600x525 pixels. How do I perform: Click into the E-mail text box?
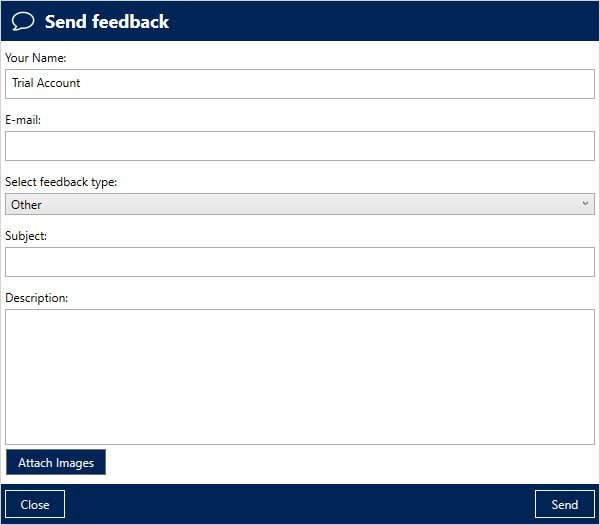click(x=300, y=146)
